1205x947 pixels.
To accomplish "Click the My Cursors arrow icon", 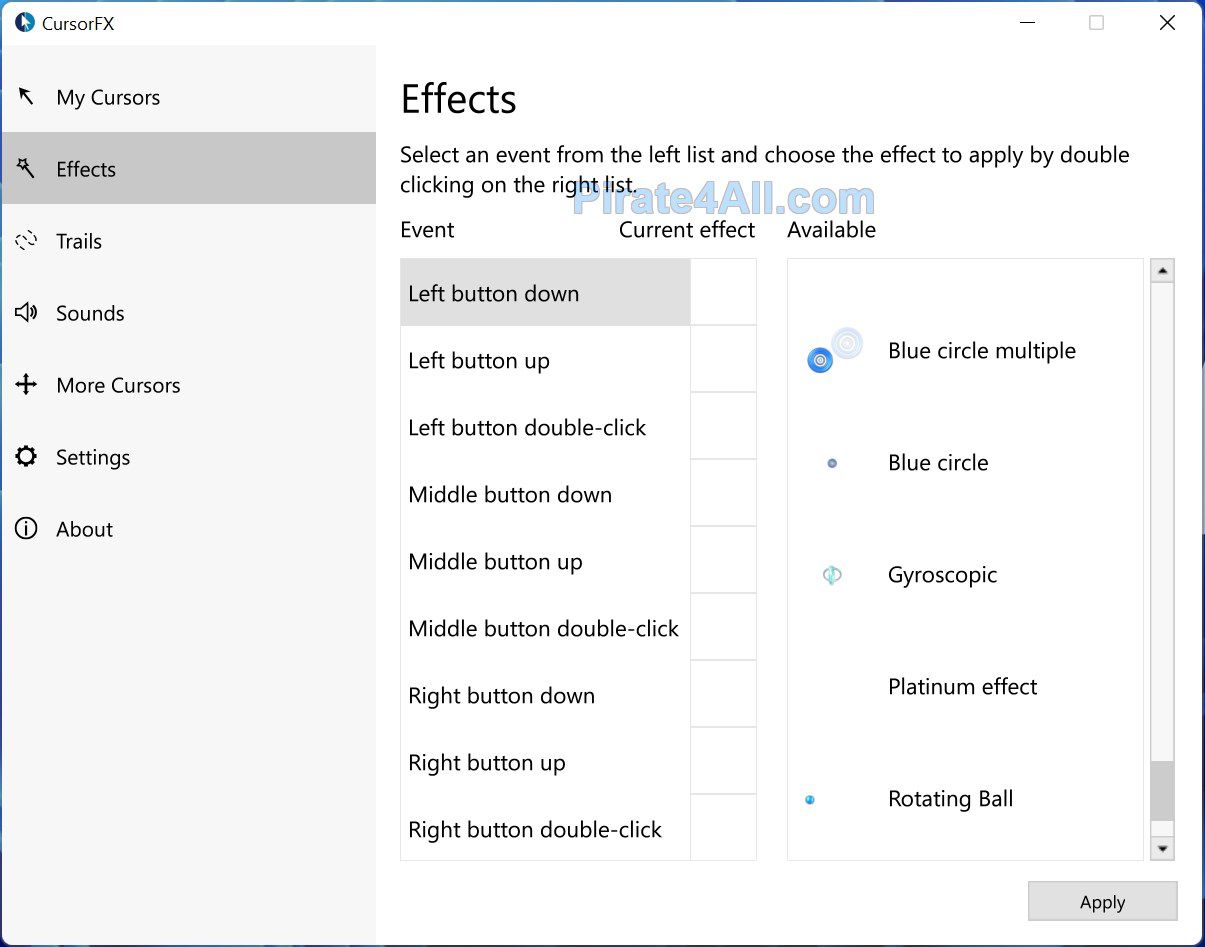I will (26, 97).
